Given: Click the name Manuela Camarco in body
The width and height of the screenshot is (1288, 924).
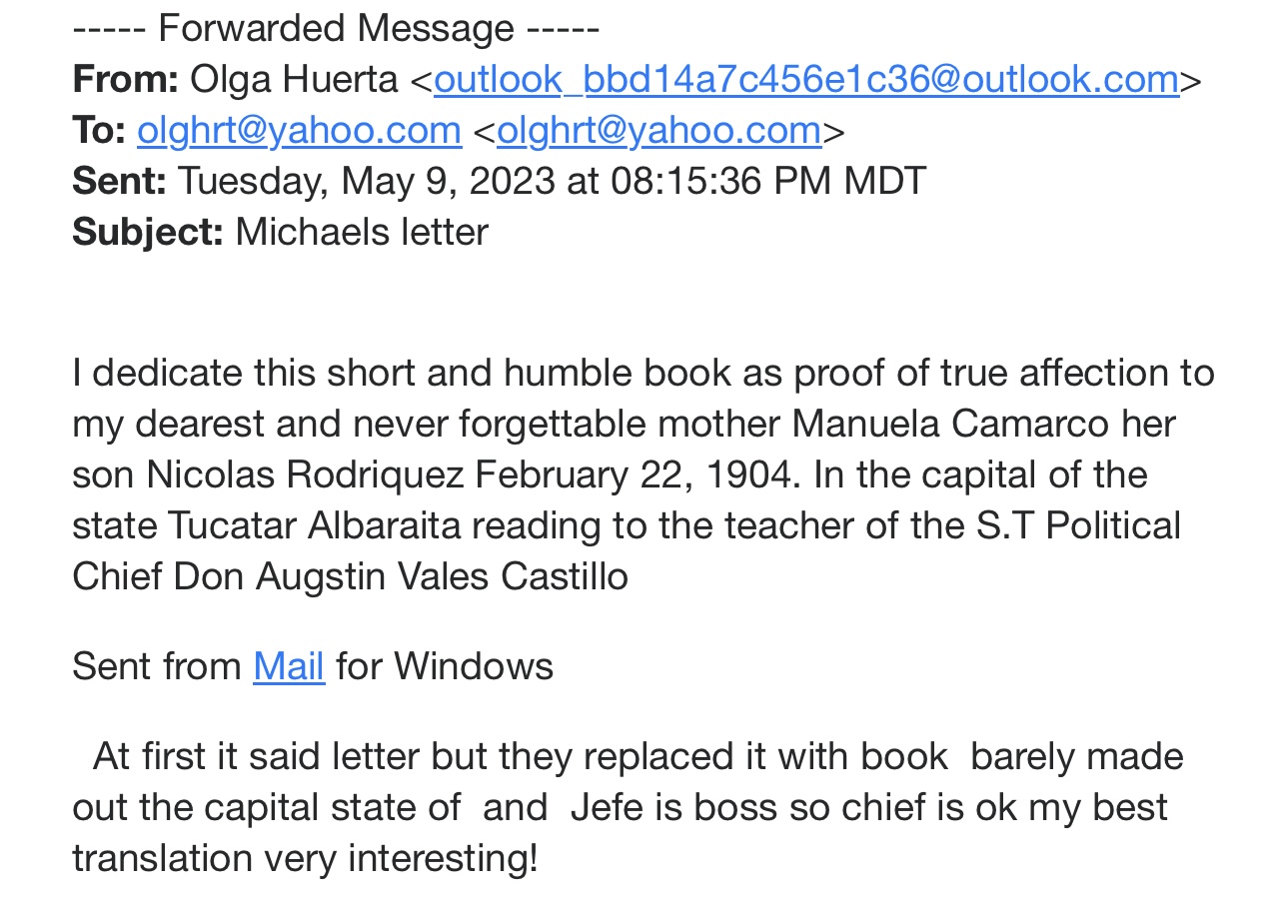Looking at the screenshot, I should pos(950,424).
